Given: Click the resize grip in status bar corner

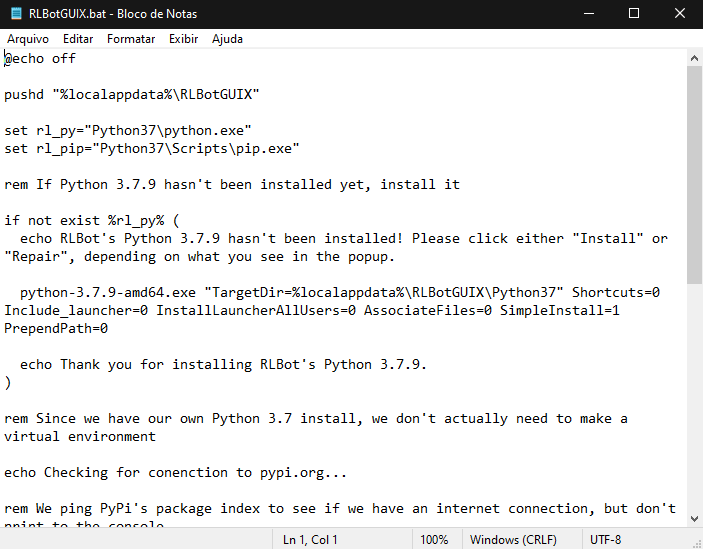Looking at the screenshot, I should 697,543.
